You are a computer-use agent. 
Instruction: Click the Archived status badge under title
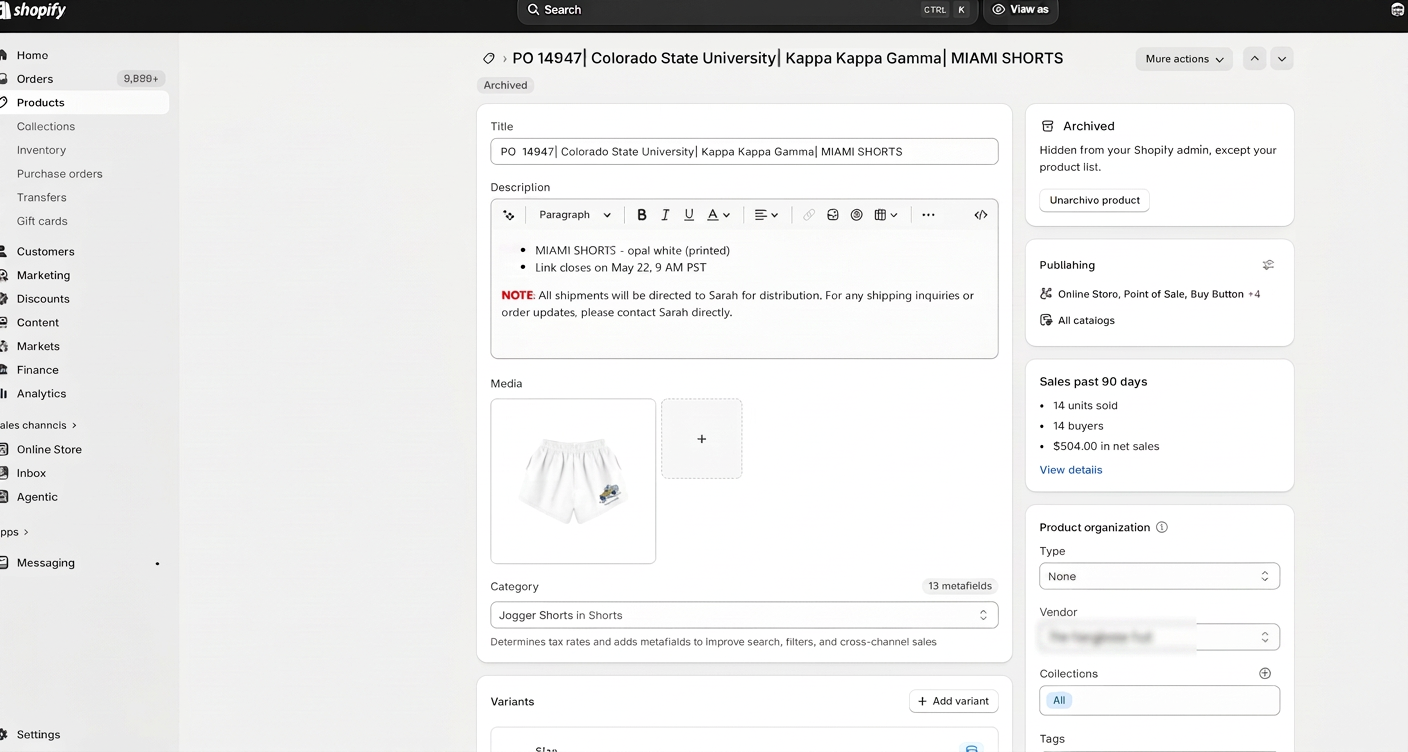(x=506, y=86)
